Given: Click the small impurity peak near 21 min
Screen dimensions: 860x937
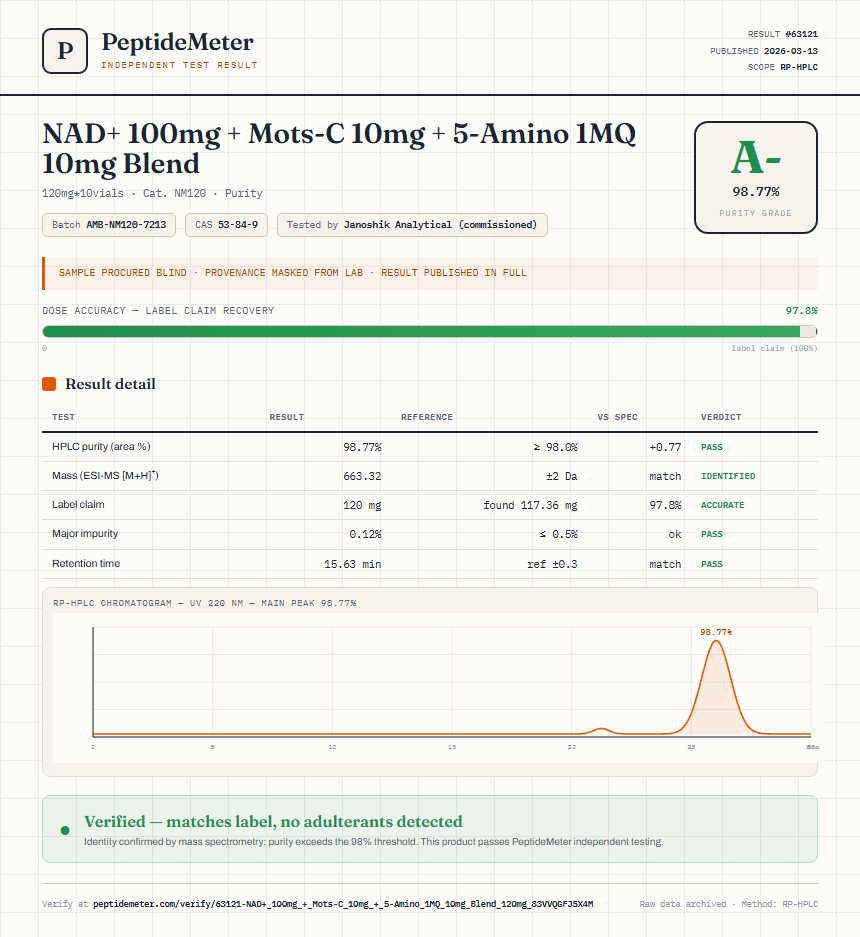Looking at the screenshot, I should tap(601, 730).
